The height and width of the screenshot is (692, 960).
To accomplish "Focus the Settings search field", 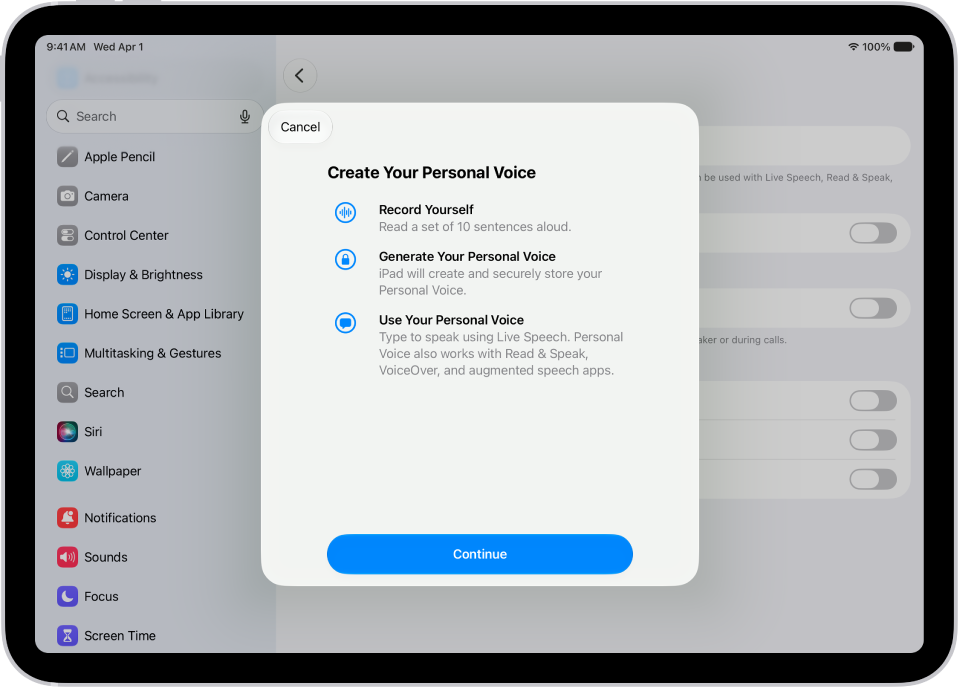I will 154,116.
